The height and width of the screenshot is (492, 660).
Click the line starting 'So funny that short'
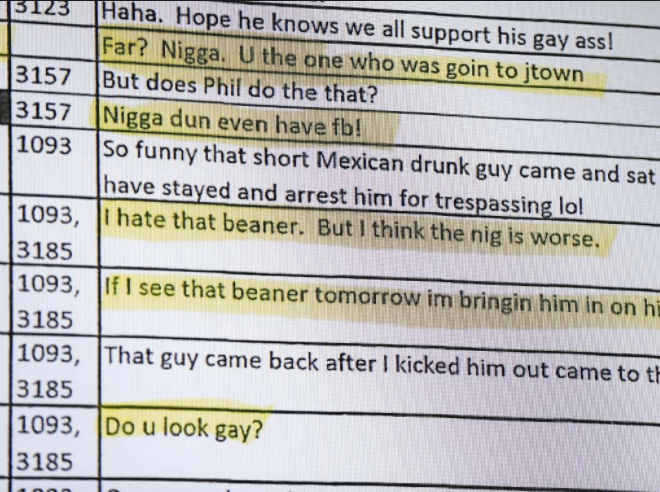coord(379,162)
